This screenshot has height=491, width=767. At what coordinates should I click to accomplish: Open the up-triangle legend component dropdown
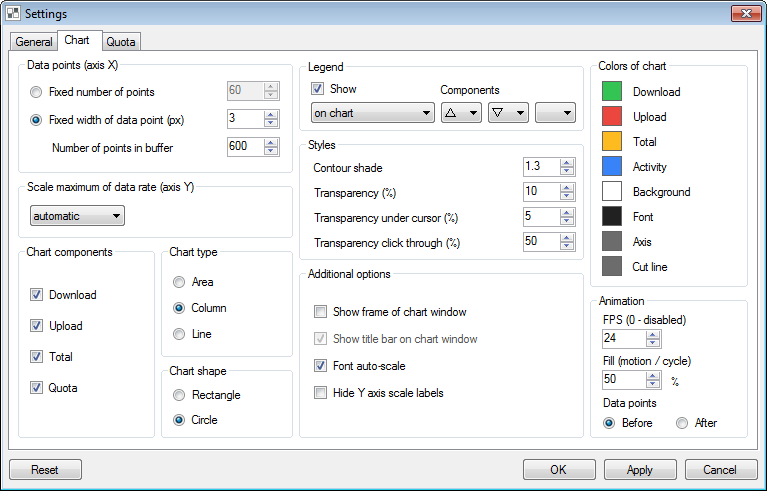point(461,113)
